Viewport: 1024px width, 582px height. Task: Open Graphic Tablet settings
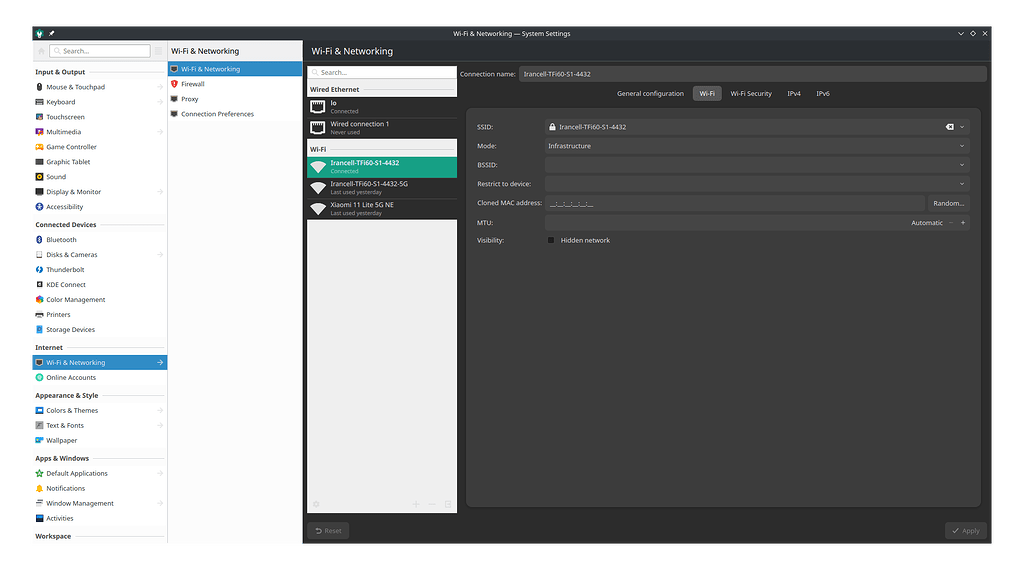(99, 162)
